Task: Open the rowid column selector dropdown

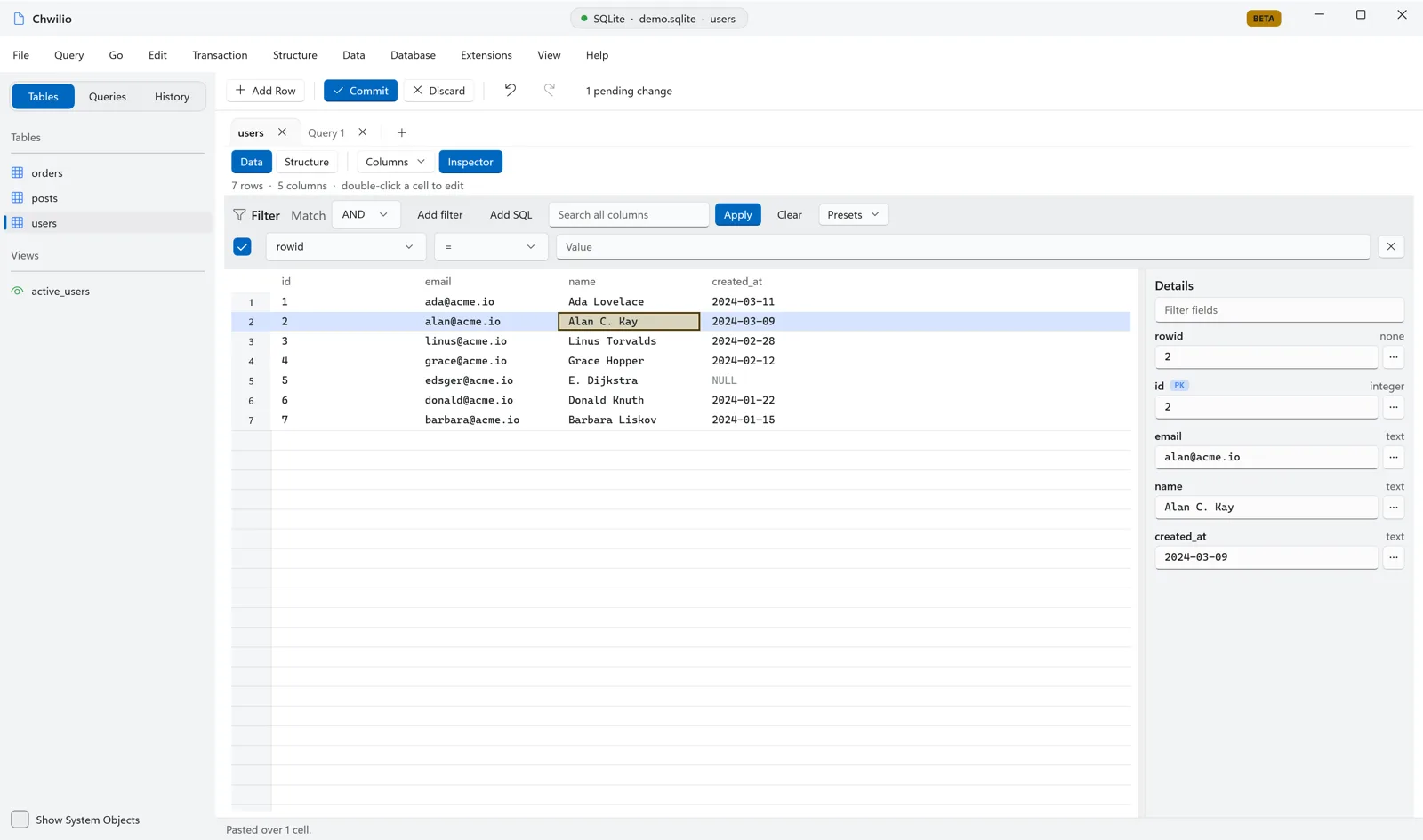Action: 345,246
